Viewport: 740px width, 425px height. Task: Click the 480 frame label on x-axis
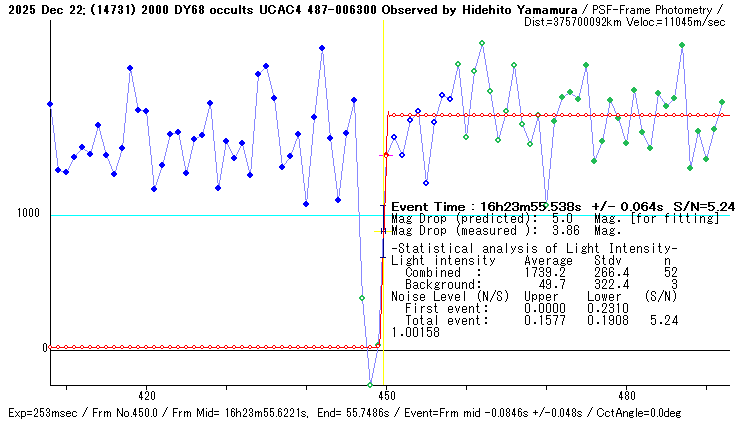(x=627, y=394)
